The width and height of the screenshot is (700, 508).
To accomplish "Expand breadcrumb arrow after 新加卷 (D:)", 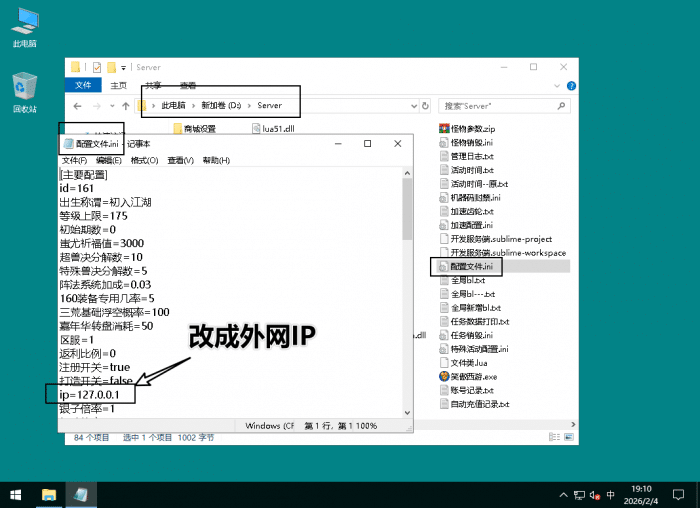I will pos(249,106).
